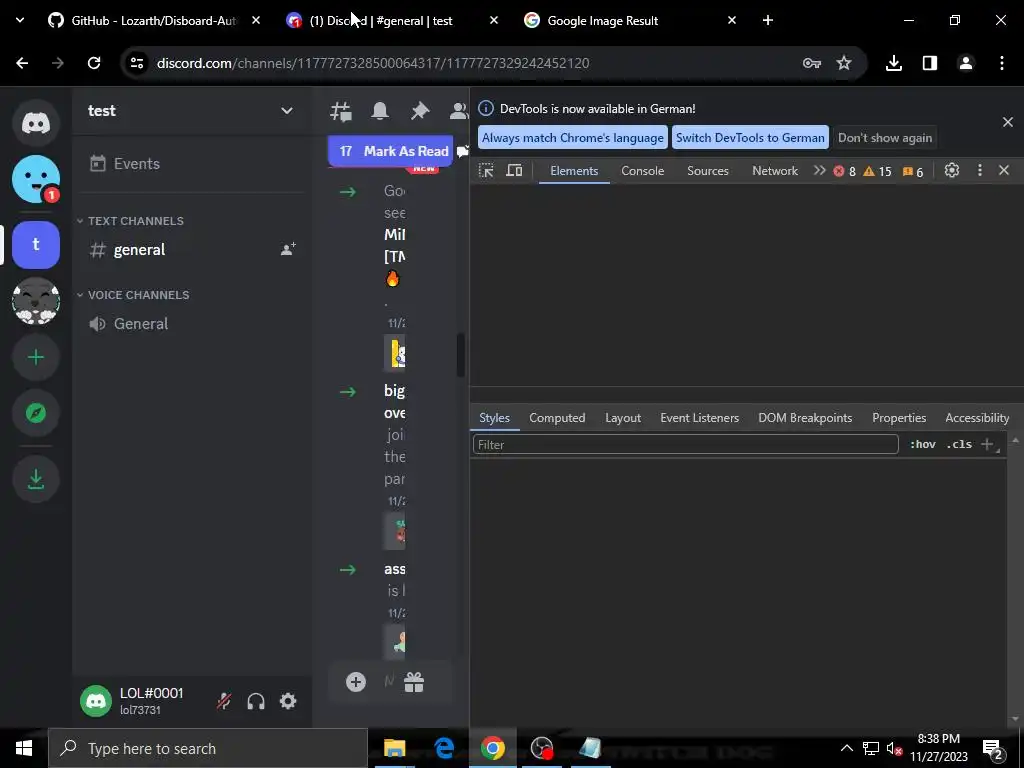Open the Layout tab
The height and width of the screenshot is (768, 1024).
(x=623, y=418)
